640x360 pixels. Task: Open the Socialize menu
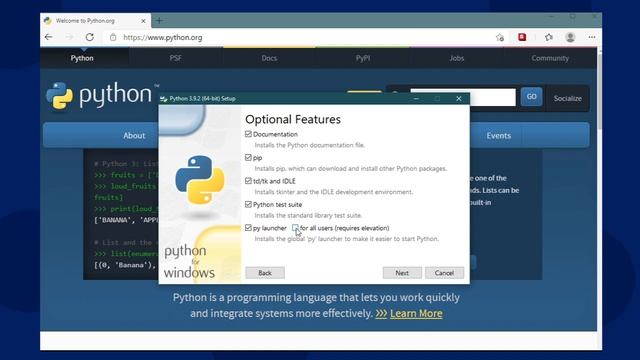[567, 98]
